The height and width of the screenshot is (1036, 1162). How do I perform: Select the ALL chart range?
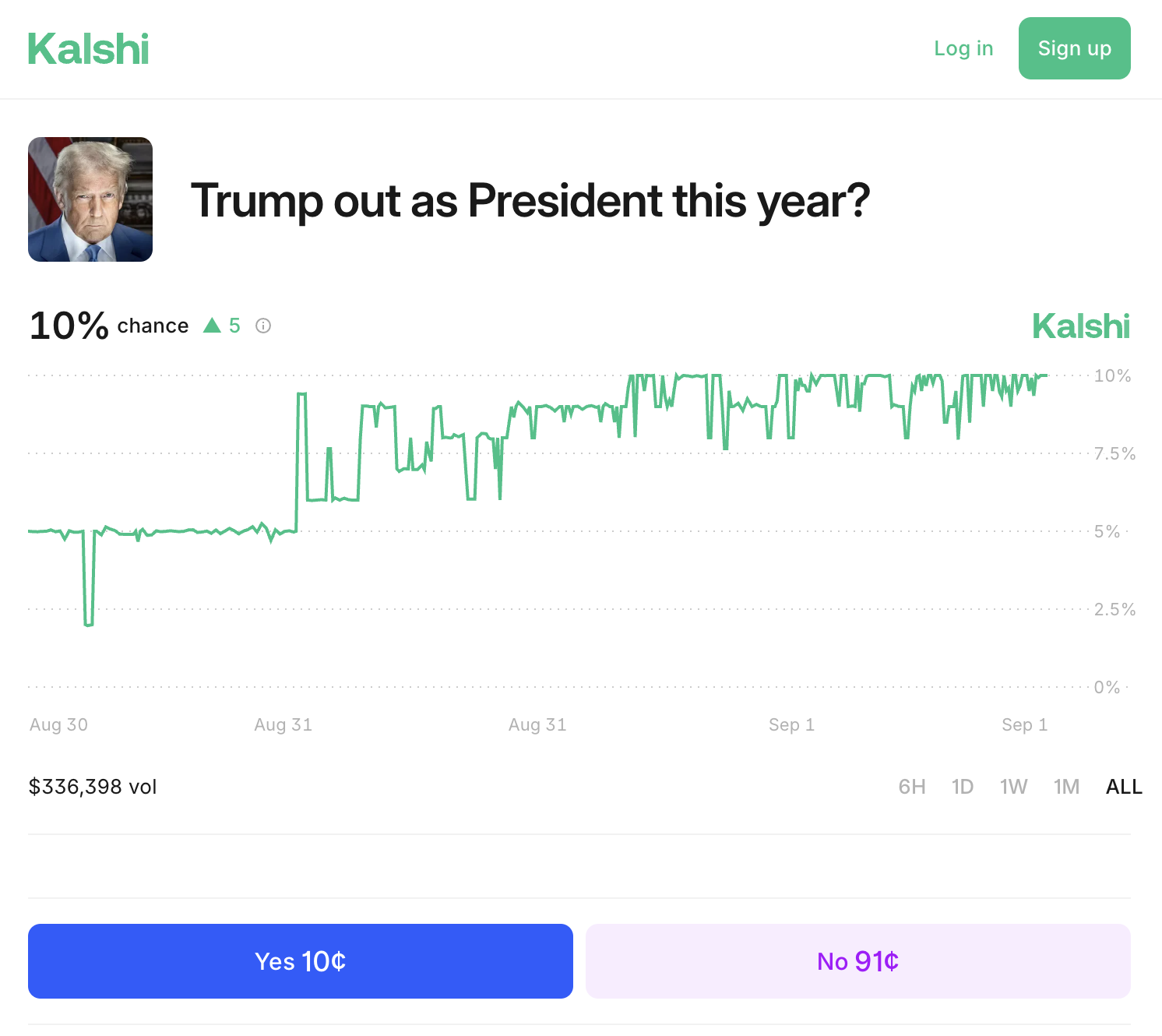[x=1124, y=787]
